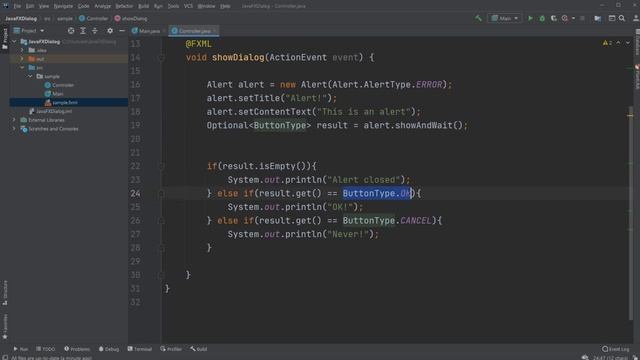
Task: Collapse the src folder node
Action: click(x=22, y=68)
